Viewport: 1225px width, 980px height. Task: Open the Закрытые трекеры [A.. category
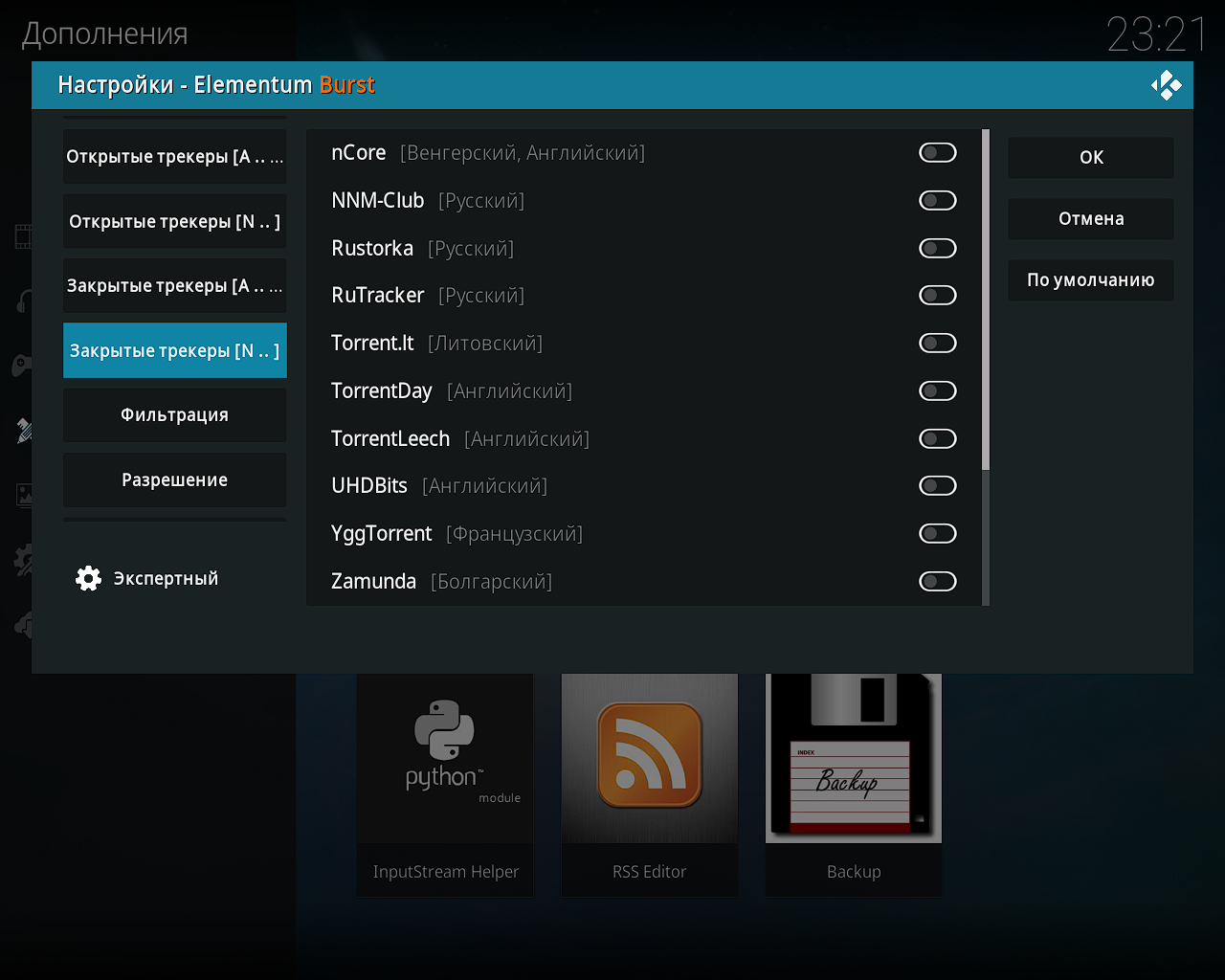click(x=175, y=286)
